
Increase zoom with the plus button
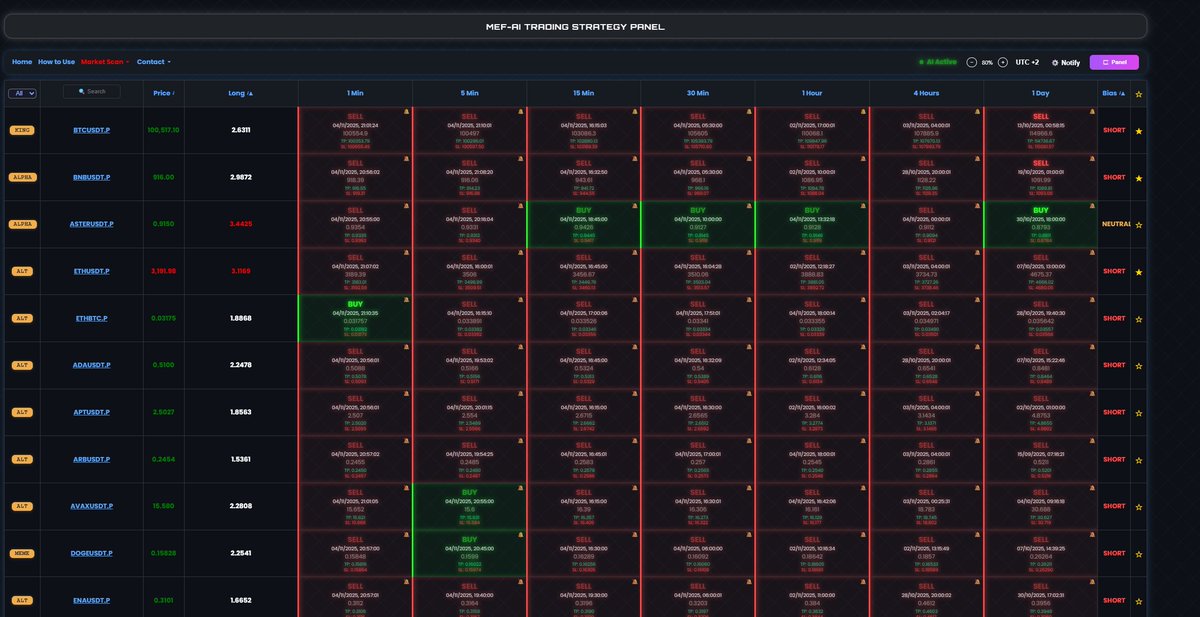pyautogui.click(x=1003, y=62)
